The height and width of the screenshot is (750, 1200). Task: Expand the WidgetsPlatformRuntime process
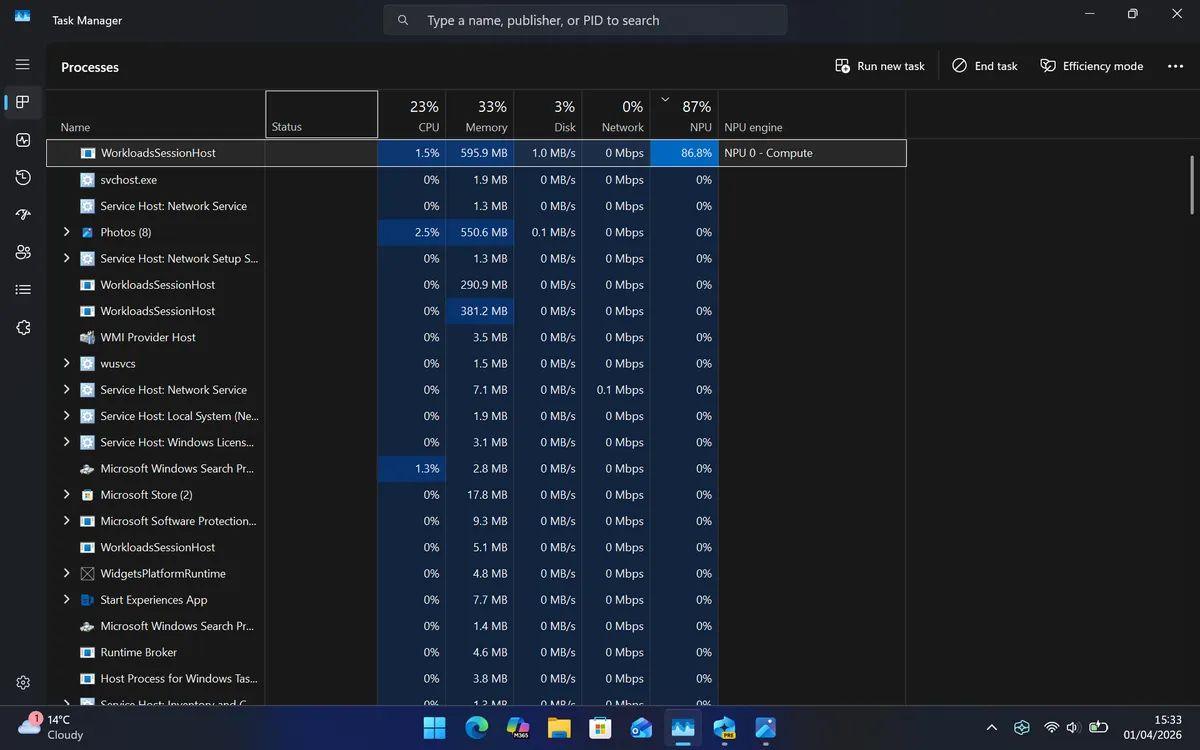66,573
